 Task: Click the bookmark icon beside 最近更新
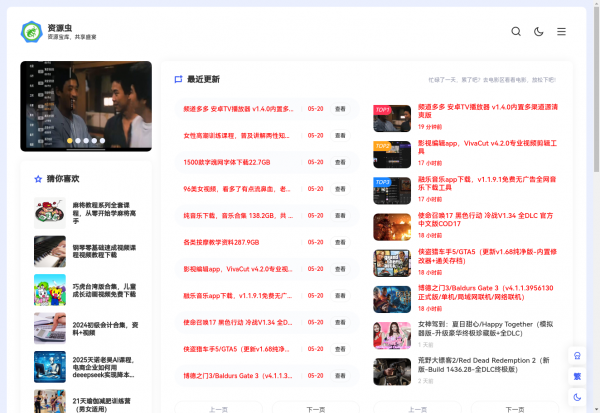pyautogui.click(x=178, y=79)
